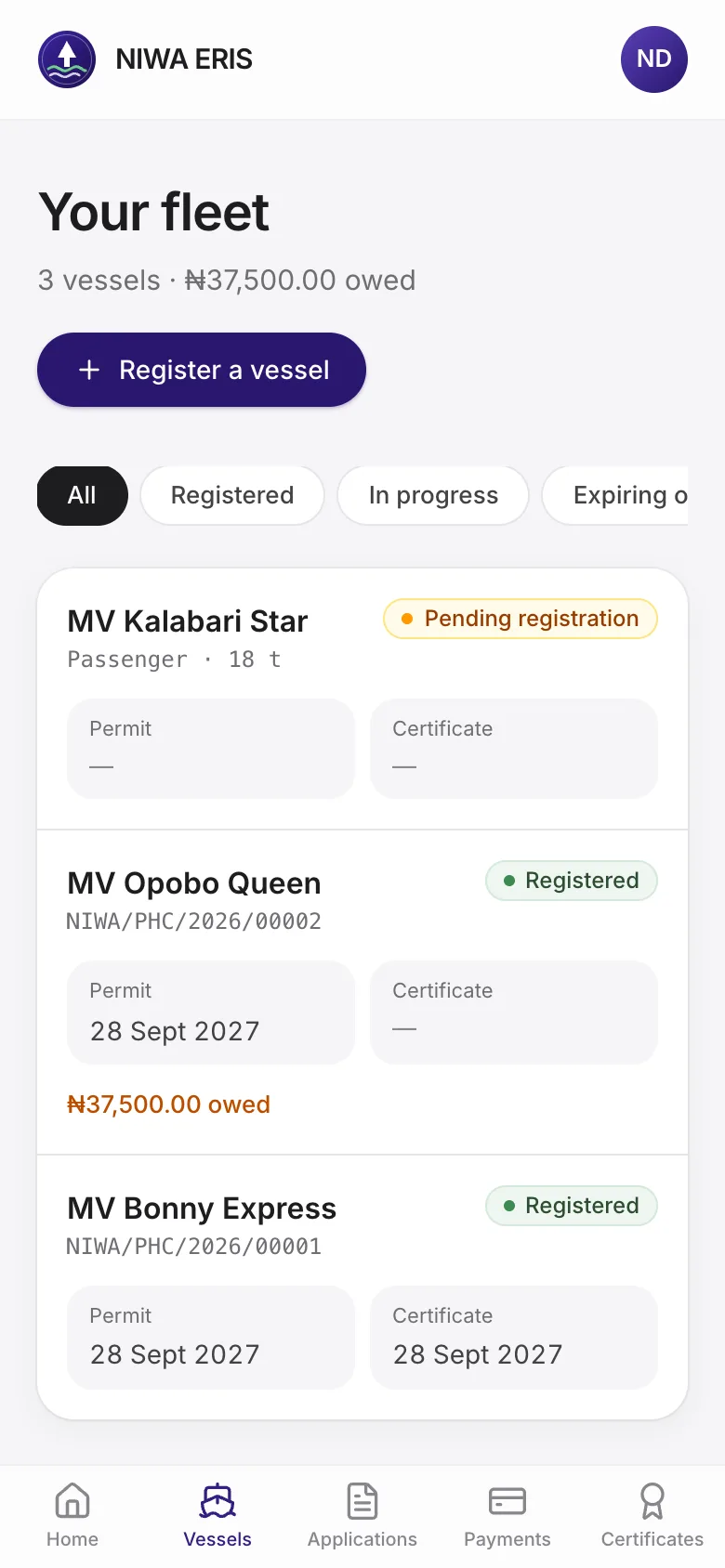Go to the Payments card icon
The image size is (725, 1568).
[x=507, y=1500]
